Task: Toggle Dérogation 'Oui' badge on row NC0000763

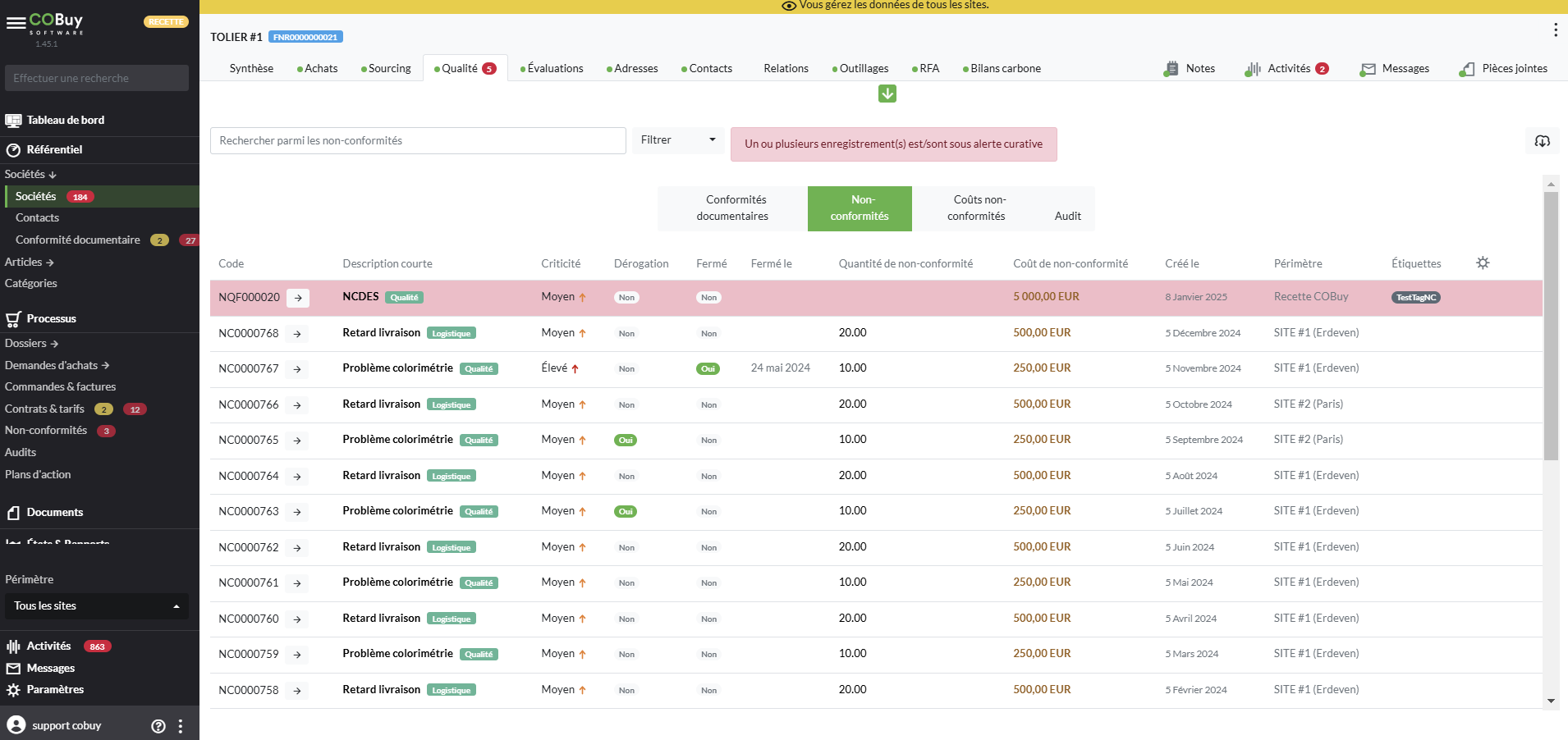Action: click(x=626, y=512)
